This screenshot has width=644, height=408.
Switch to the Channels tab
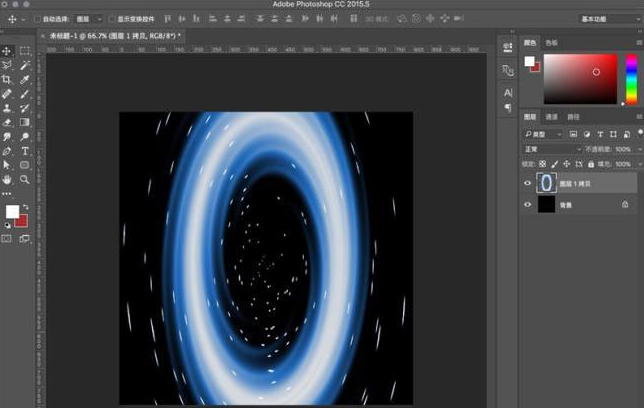point(551,117)
